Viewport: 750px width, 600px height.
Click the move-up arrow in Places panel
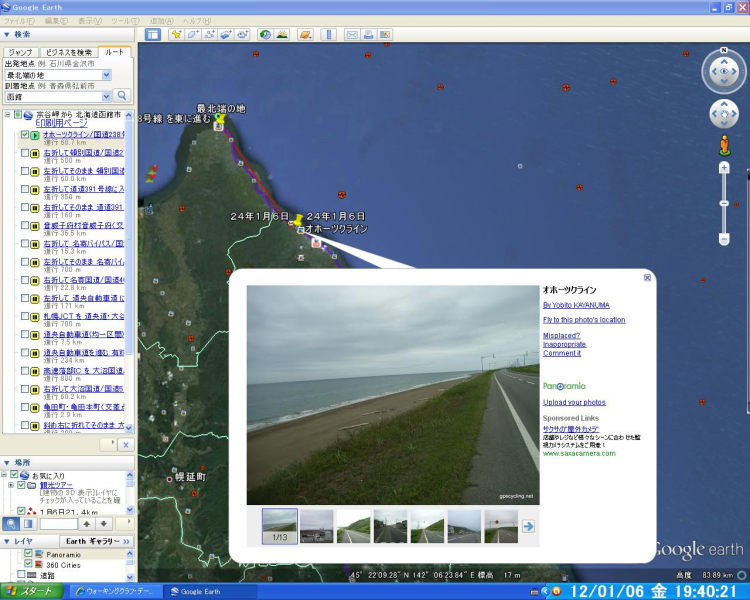point(87,523)
